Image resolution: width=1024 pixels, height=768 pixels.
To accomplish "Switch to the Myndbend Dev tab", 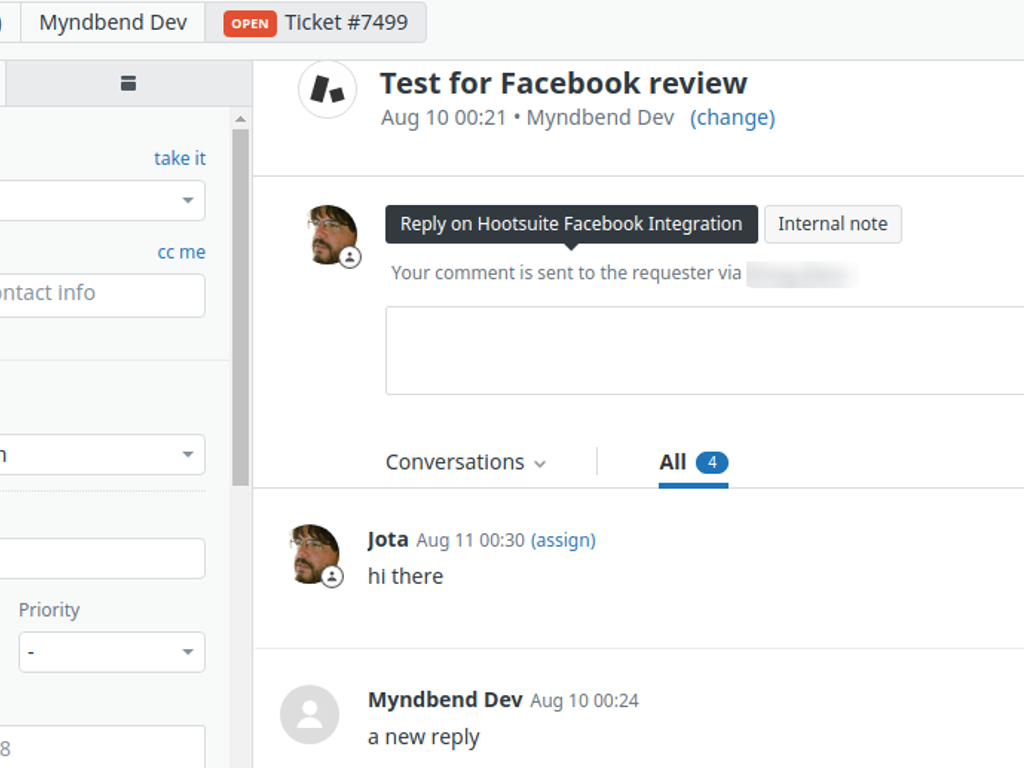I will coord(113,22).
